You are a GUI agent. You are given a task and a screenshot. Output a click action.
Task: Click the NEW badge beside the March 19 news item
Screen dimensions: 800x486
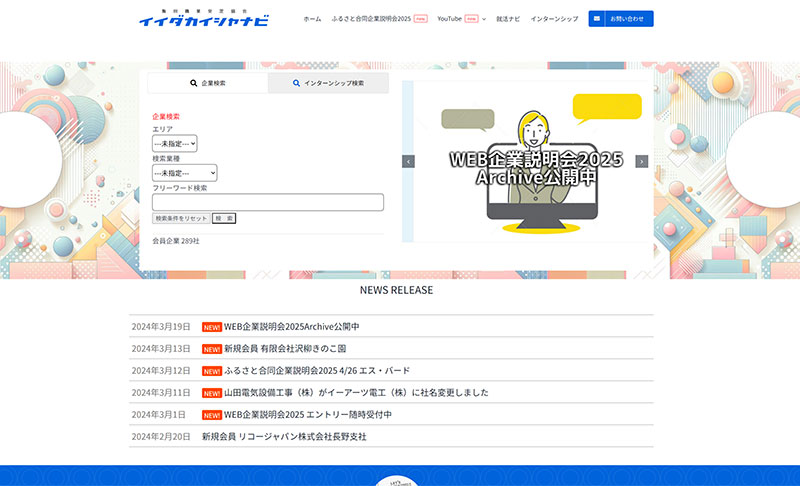click(211, 327)
